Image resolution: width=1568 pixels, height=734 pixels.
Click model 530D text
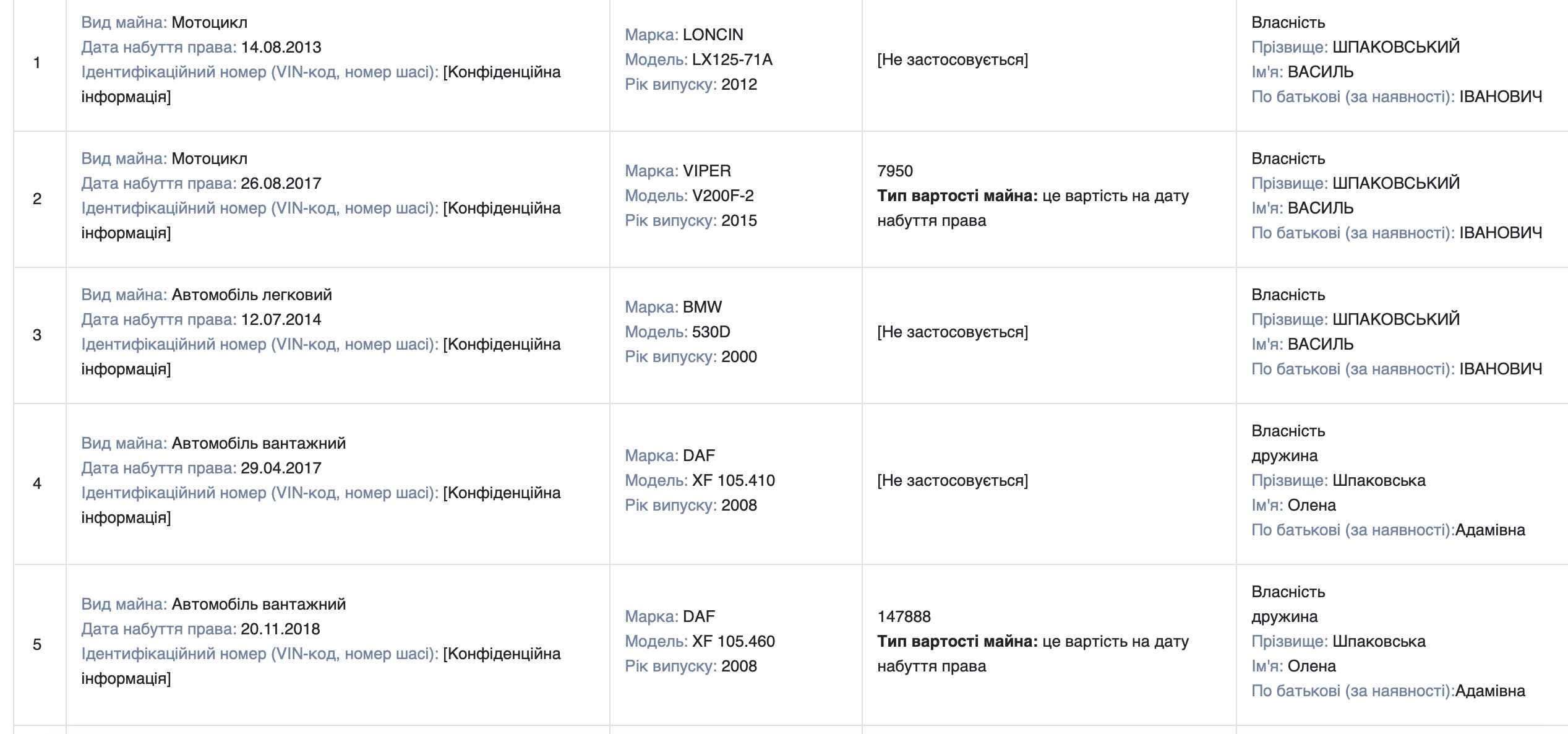point(711,332)
